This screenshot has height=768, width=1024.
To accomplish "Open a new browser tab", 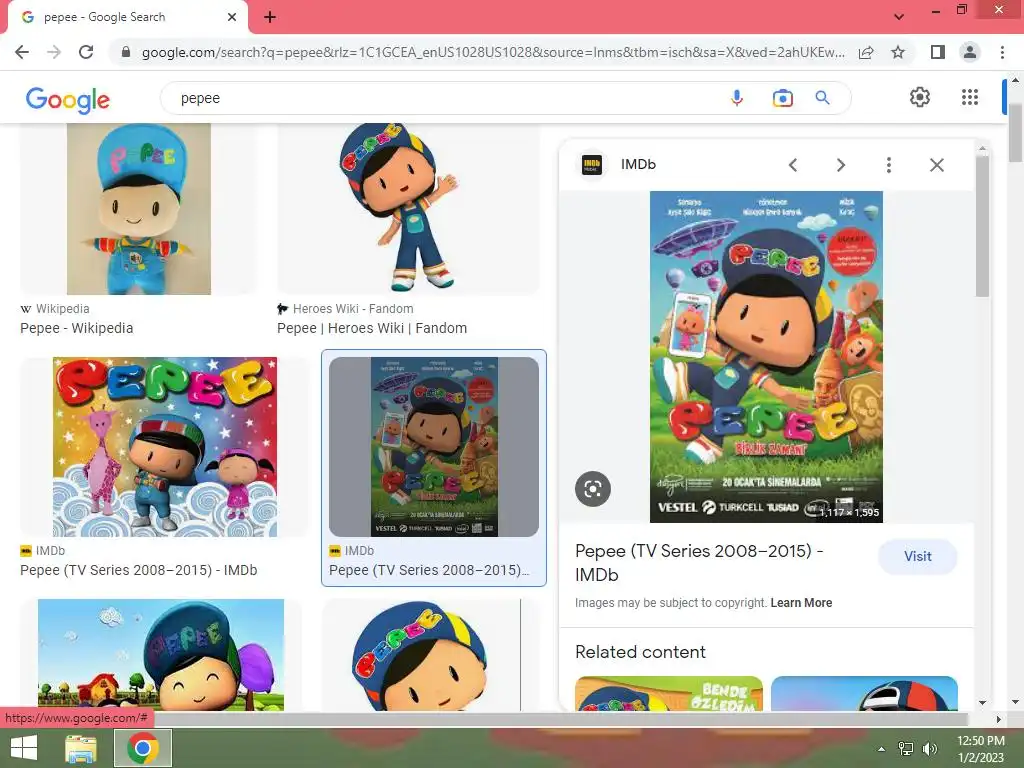I will tap(270, 17).
